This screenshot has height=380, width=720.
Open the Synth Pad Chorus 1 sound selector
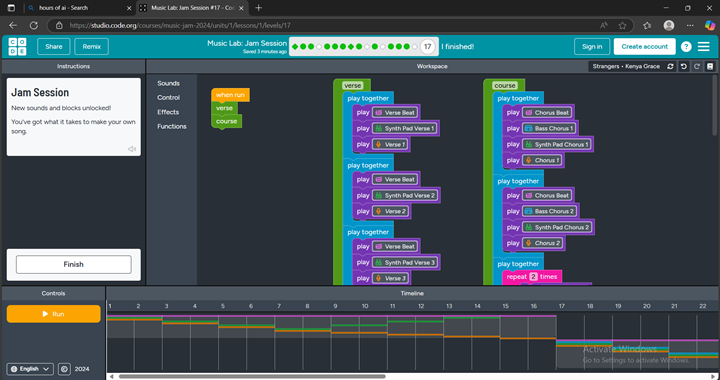pyautogui.click(x=557, y=145)
